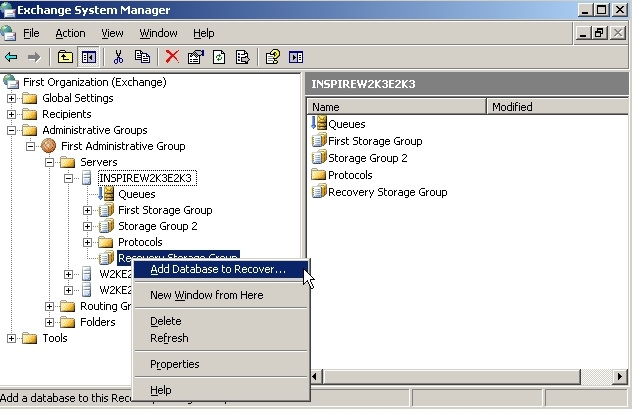This screenshot has height=411, width=632.
Task: Expand the Storage Group 2 tree node
Action: point(87,226)
